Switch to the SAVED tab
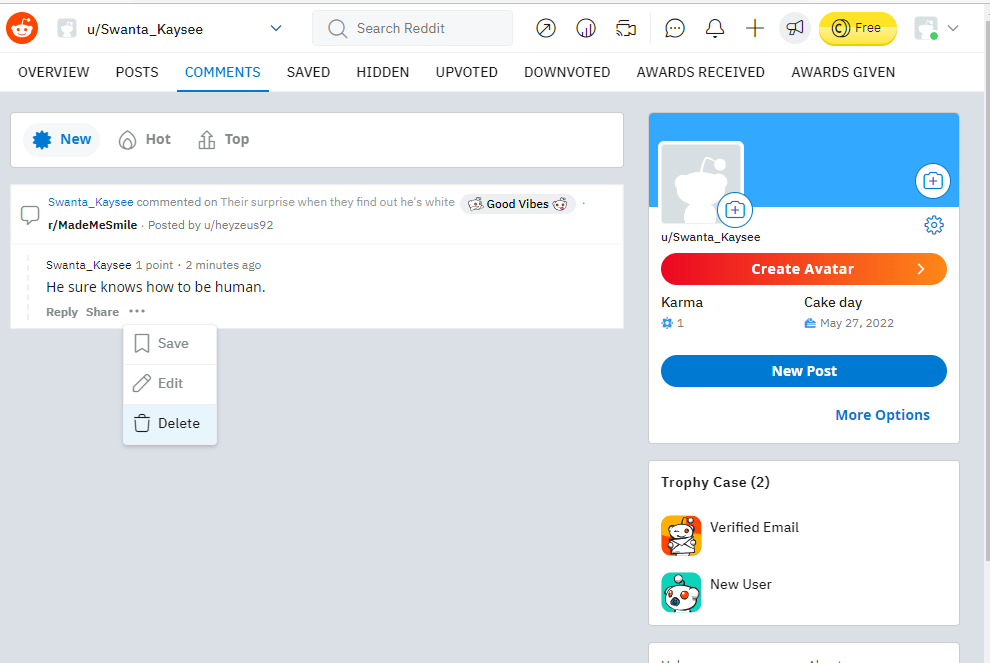The height and width of the screenshot is (663, 990). click(x=308, y=72)
